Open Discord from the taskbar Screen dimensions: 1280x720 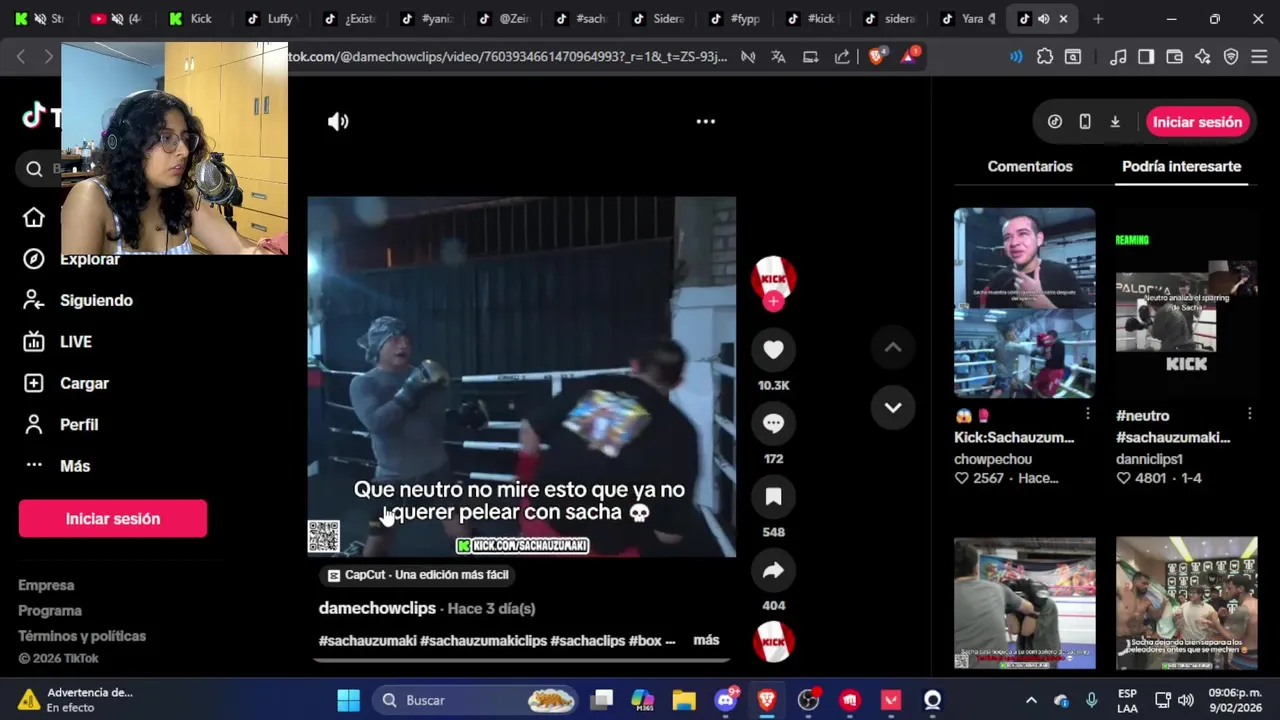tap(726, 700)
